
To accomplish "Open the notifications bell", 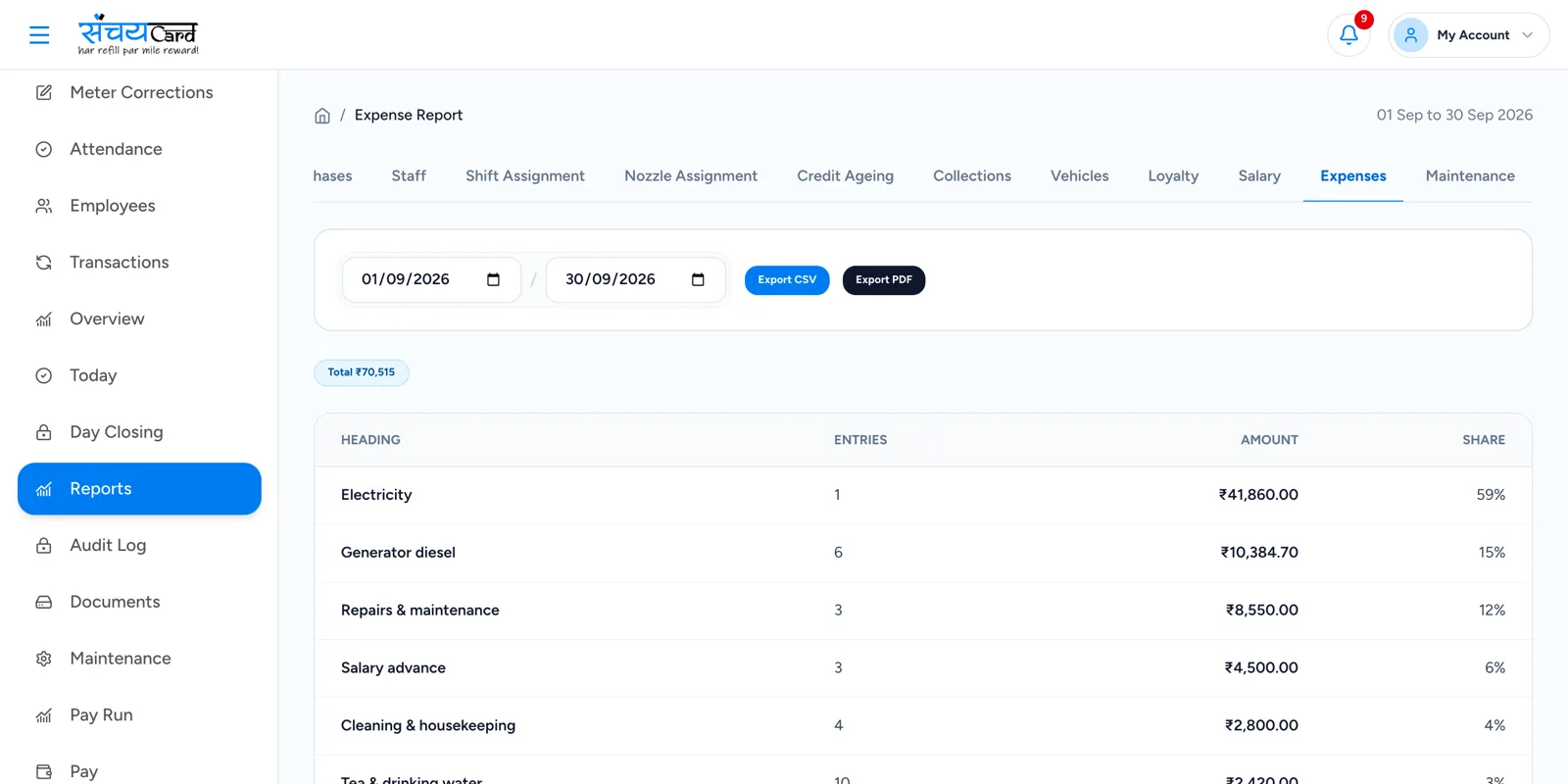I will [x=1348, y=35].
